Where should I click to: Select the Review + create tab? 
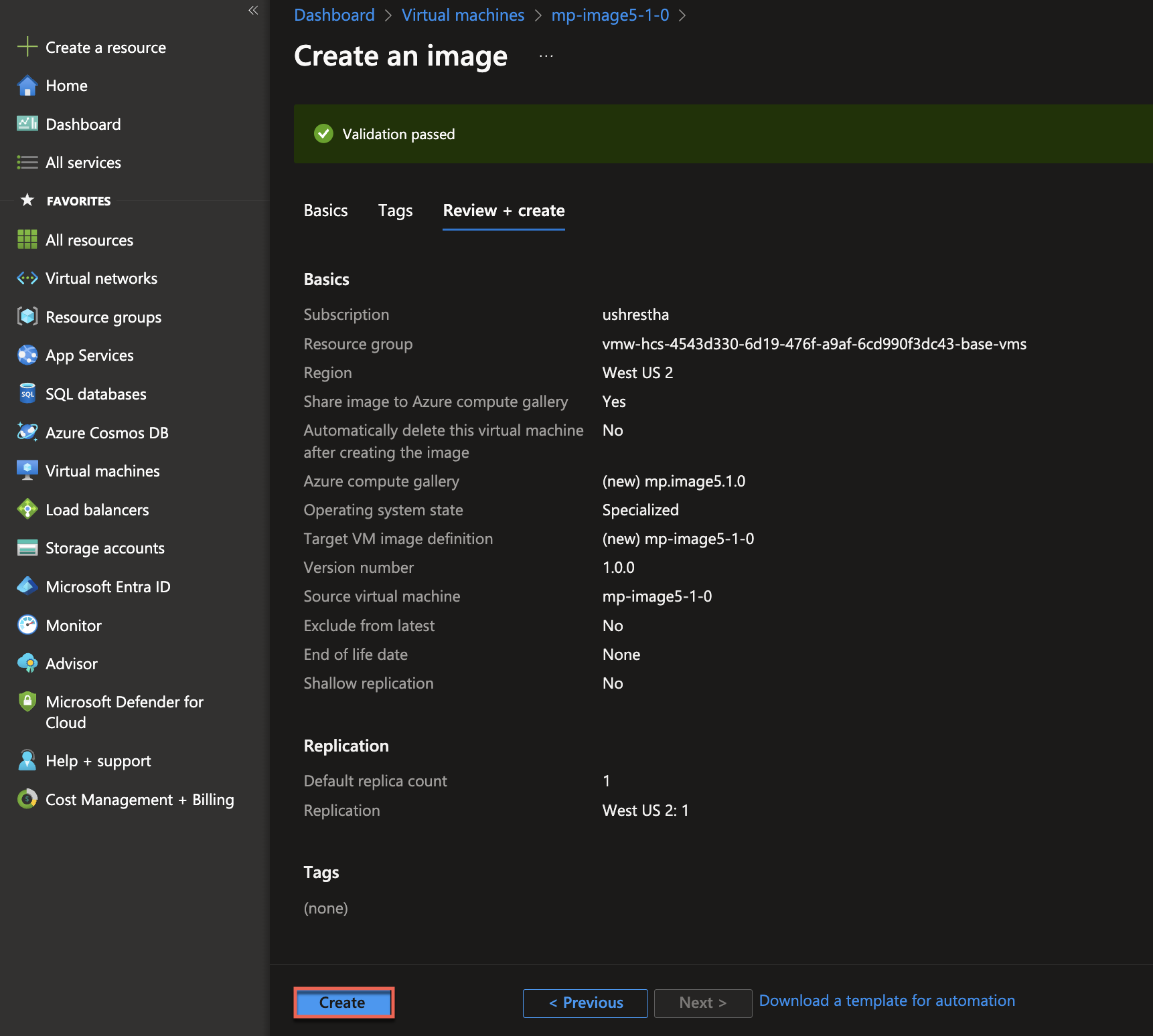[504, 211]
